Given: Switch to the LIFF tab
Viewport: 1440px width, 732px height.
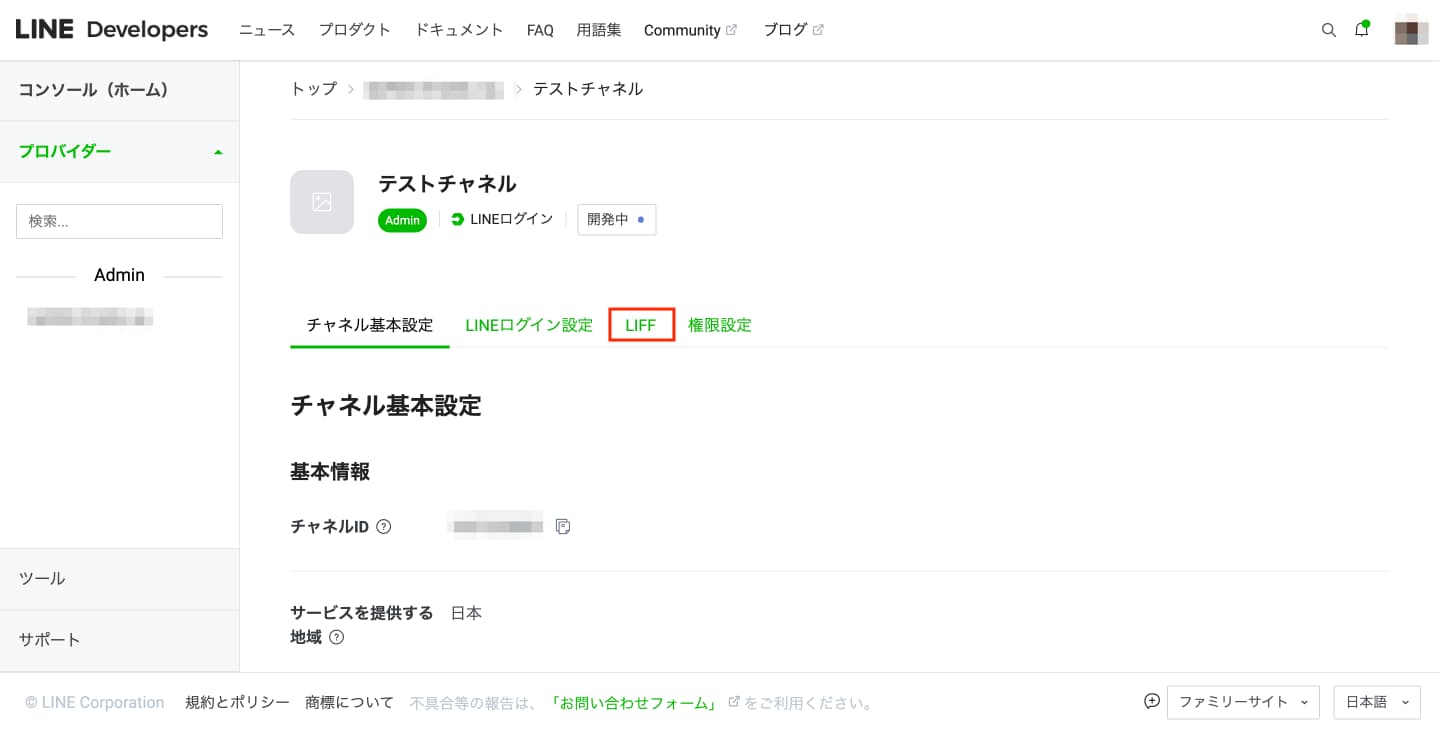Looking at the screenshot, I should tap(641, 325).
